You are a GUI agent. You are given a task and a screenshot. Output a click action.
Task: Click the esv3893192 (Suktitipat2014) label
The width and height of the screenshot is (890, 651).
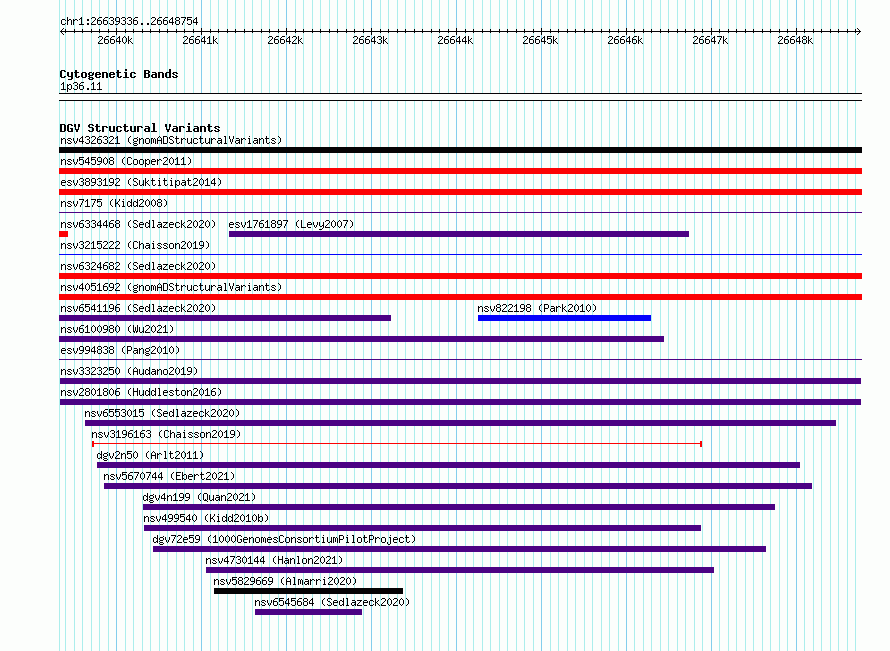(141, 182)
